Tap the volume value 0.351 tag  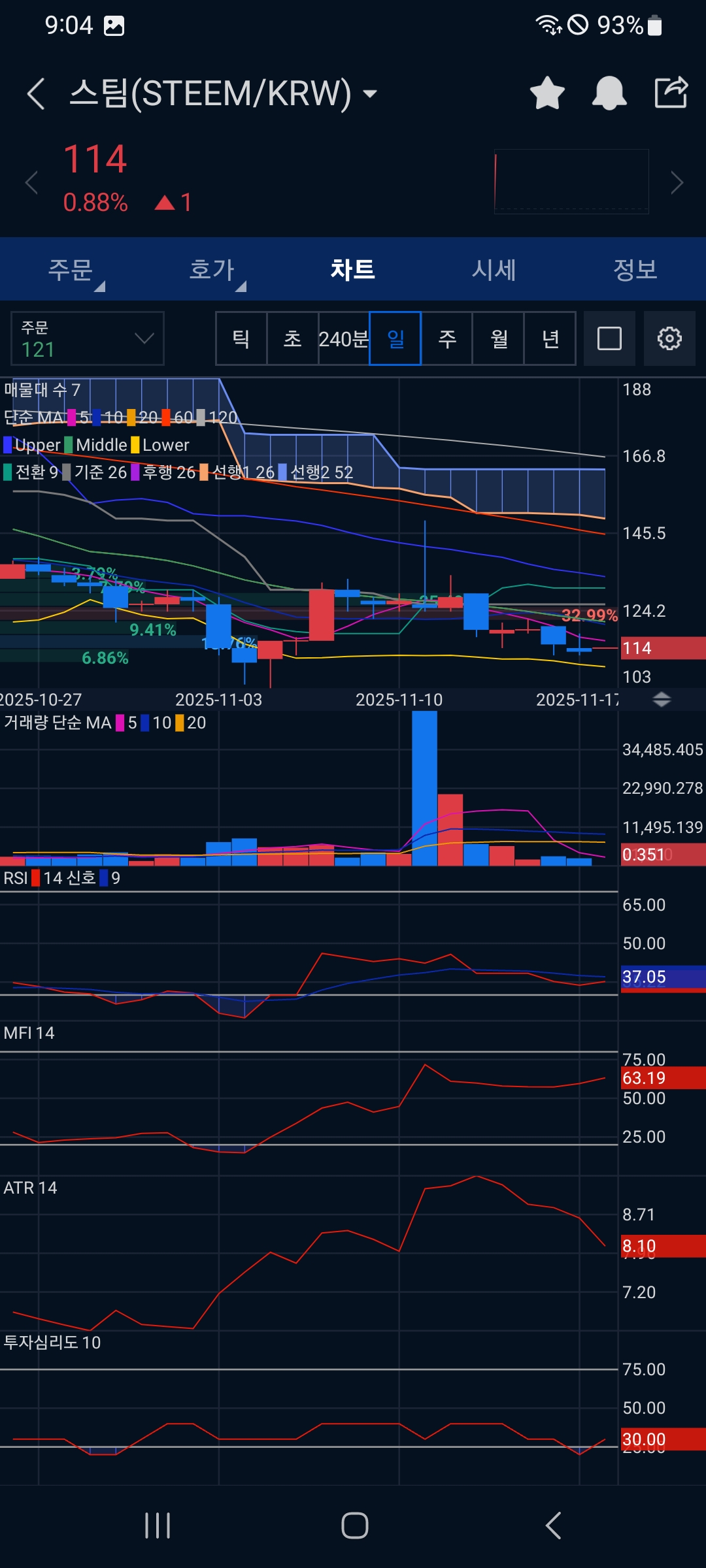point(663,855)
